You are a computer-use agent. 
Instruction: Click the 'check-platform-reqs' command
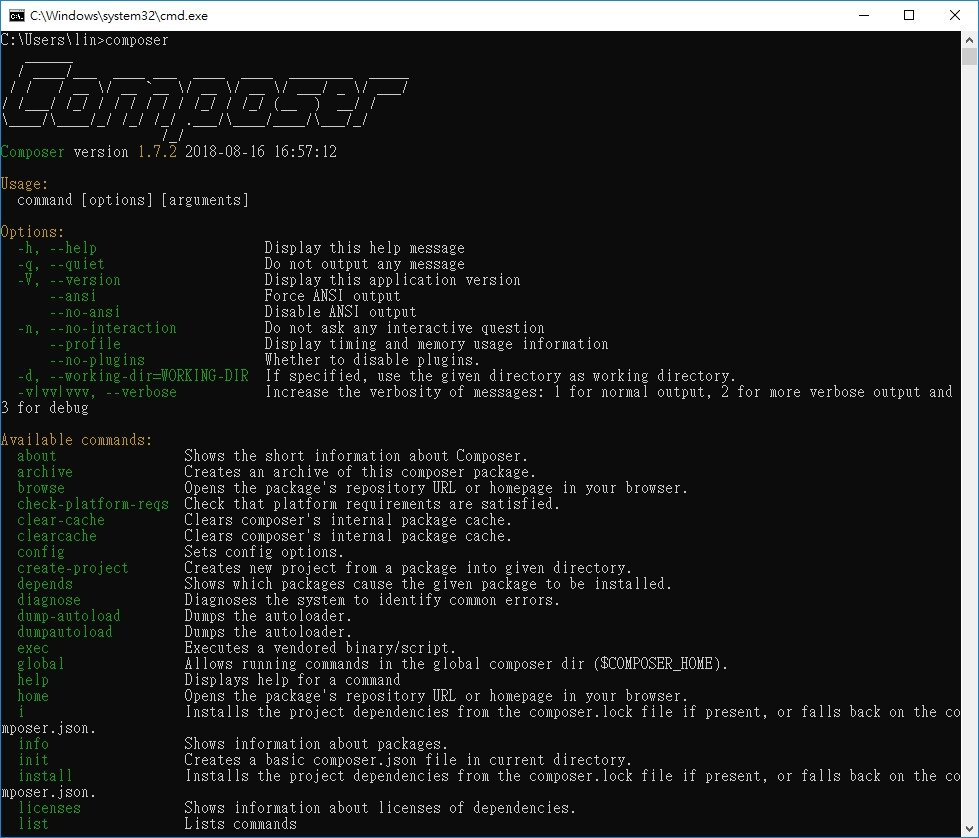[93, 504]
